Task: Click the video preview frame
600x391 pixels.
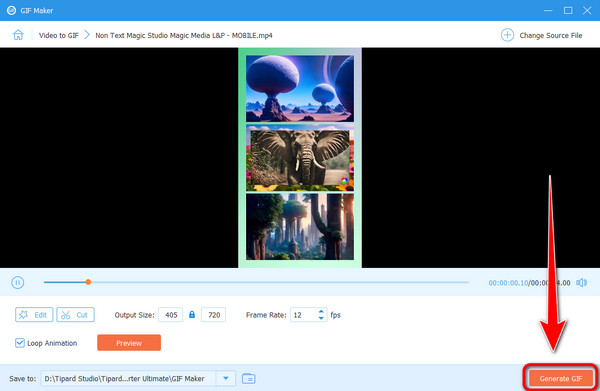Action: pos(300,158)
